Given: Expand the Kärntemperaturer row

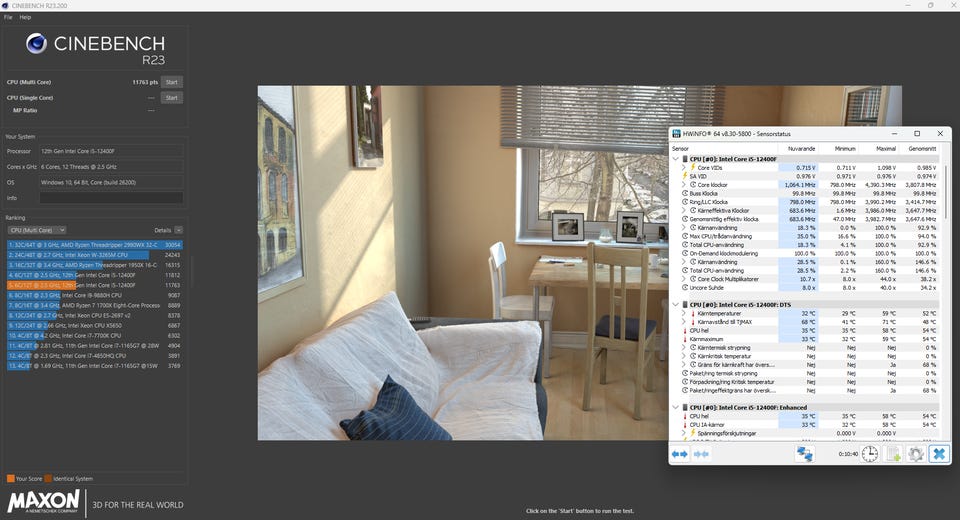Looking at the screenshot, I should click(x=684, y=313).
